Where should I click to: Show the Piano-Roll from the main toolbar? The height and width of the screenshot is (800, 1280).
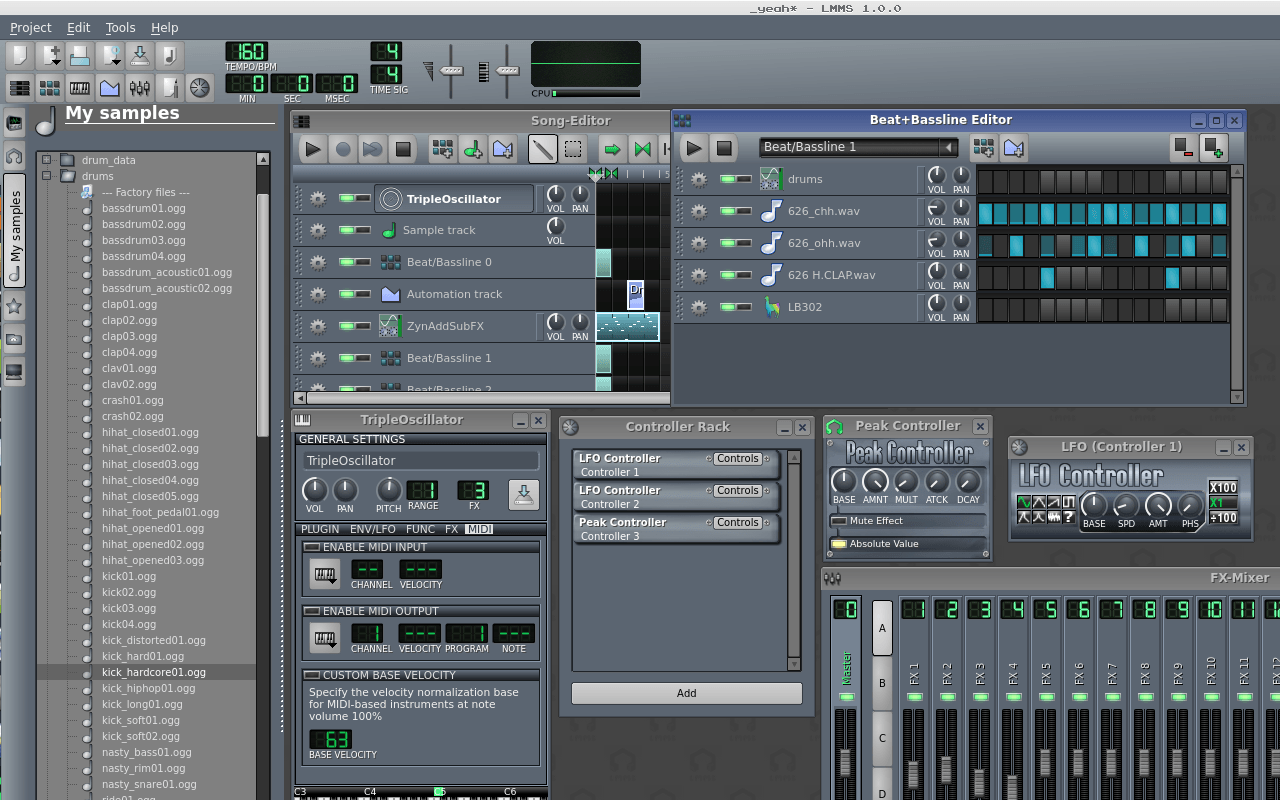coord(79,88)
